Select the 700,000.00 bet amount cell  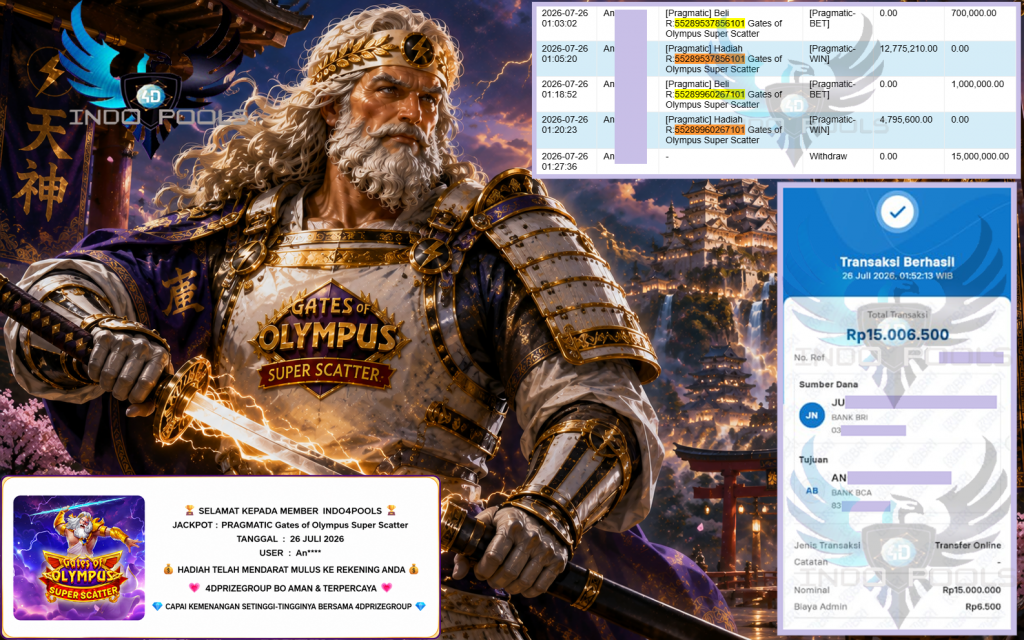click(974, 13)
